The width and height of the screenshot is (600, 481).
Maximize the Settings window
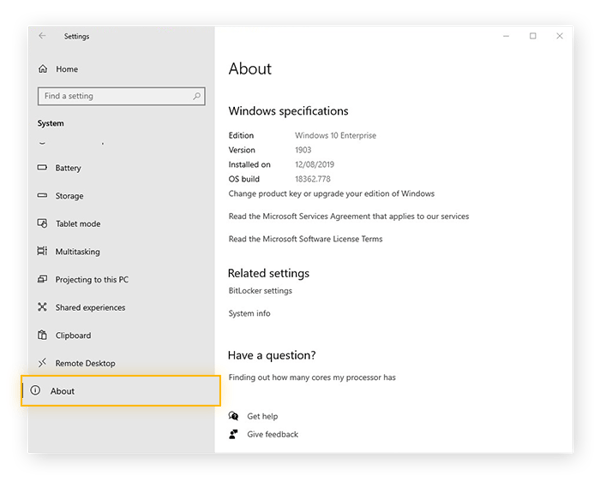click(533, 36)
